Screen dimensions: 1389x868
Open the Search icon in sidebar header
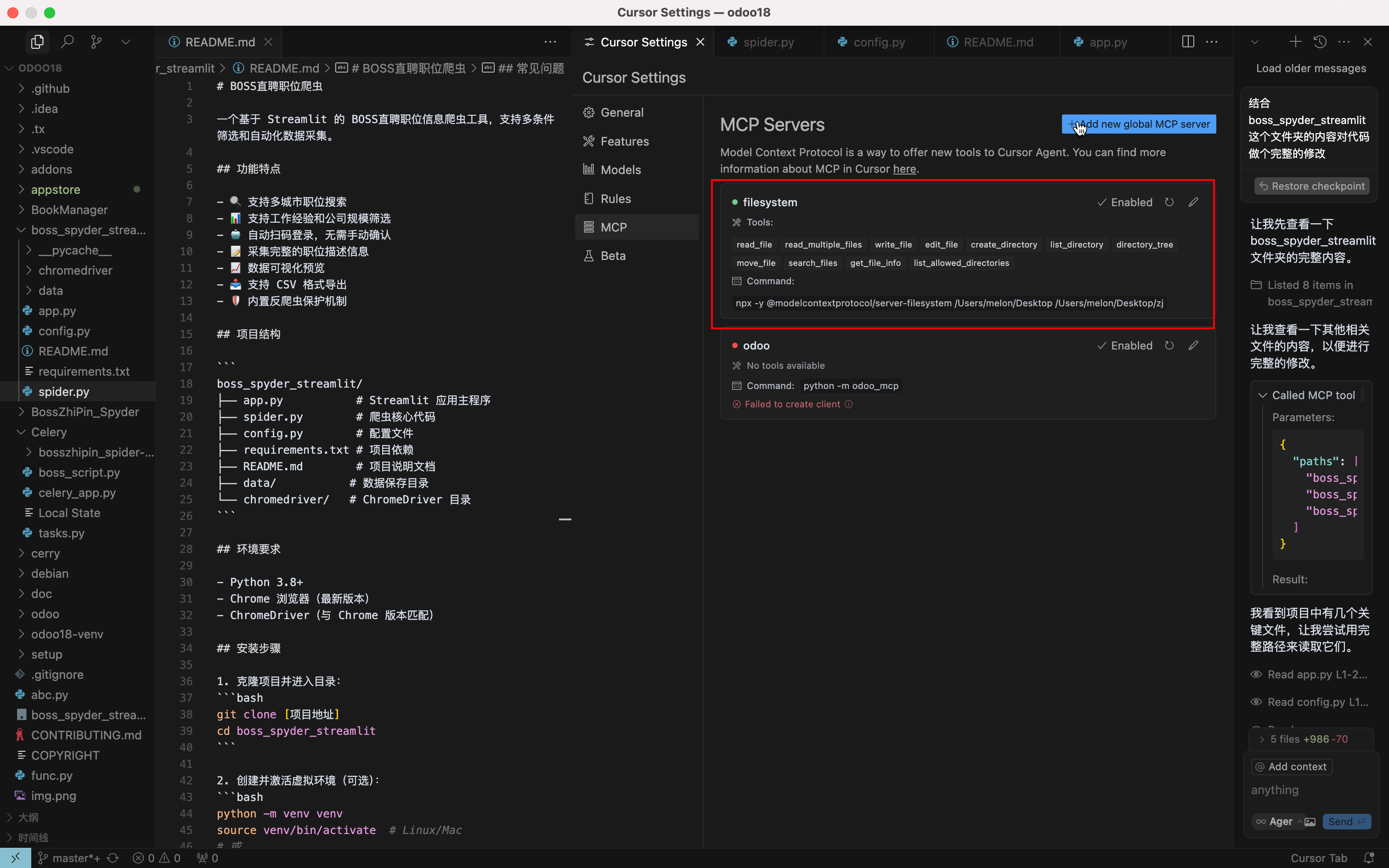point(67,42)
